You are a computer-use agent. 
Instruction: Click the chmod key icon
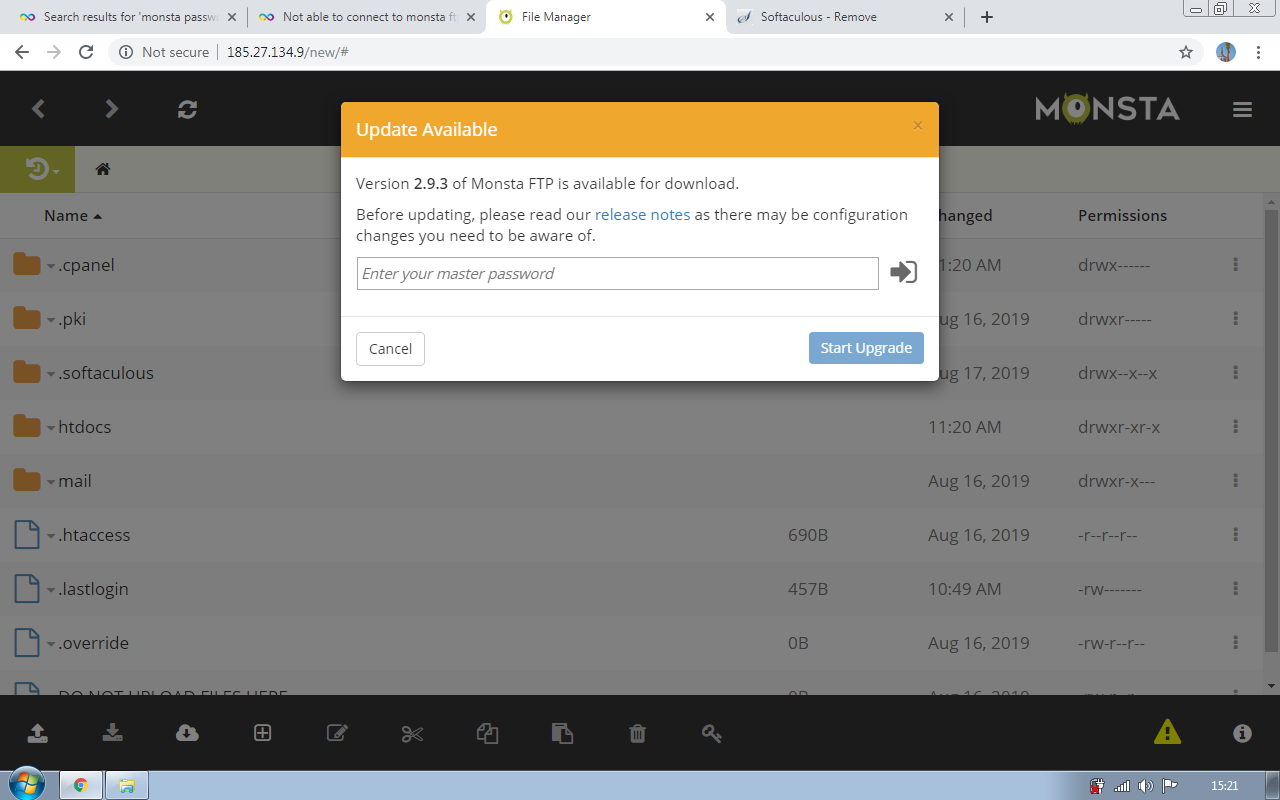pyautogui.click(x=711, y=733)
